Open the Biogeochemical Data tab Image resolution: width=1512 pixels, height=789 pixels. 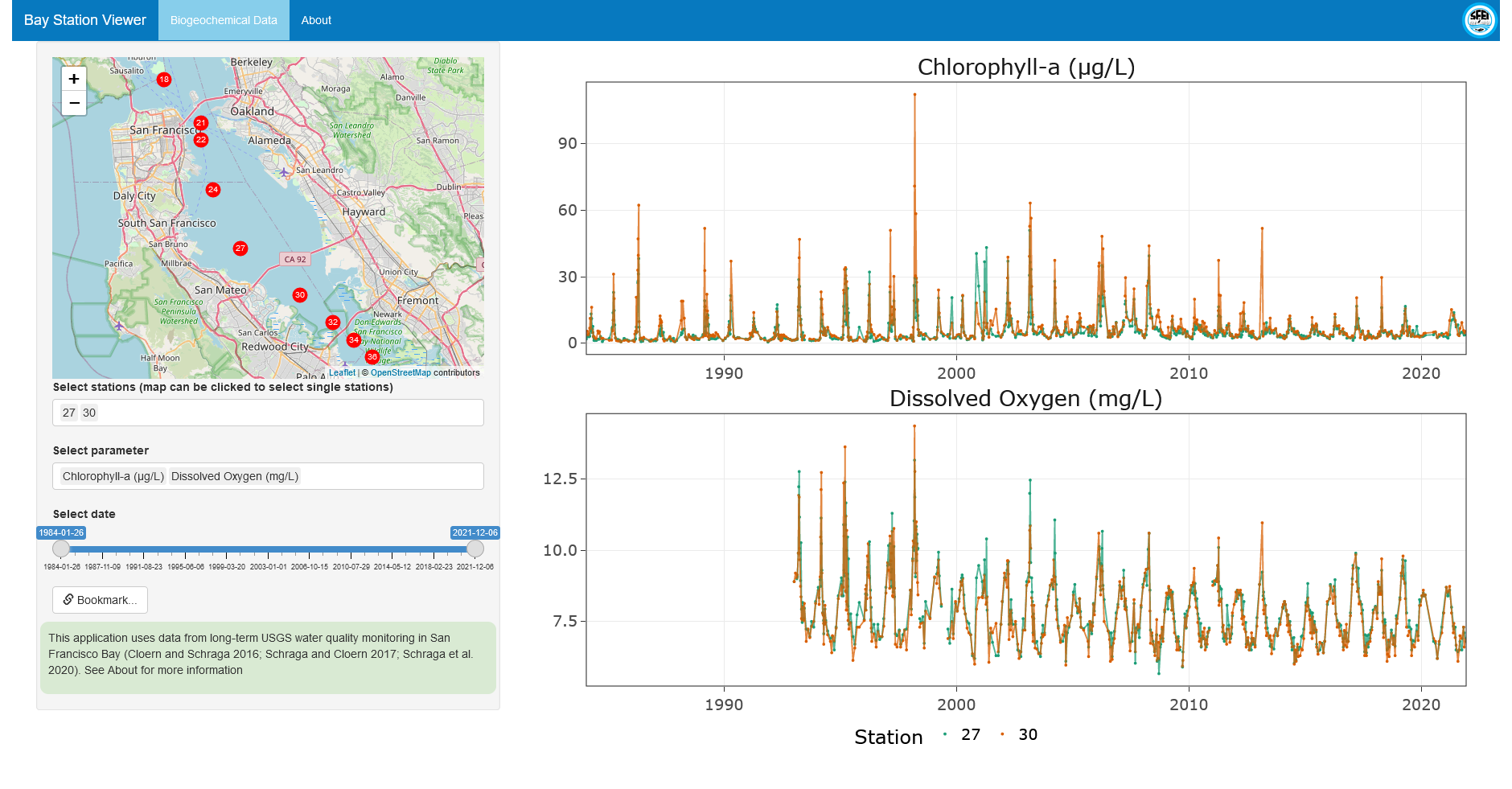point(224,20)
